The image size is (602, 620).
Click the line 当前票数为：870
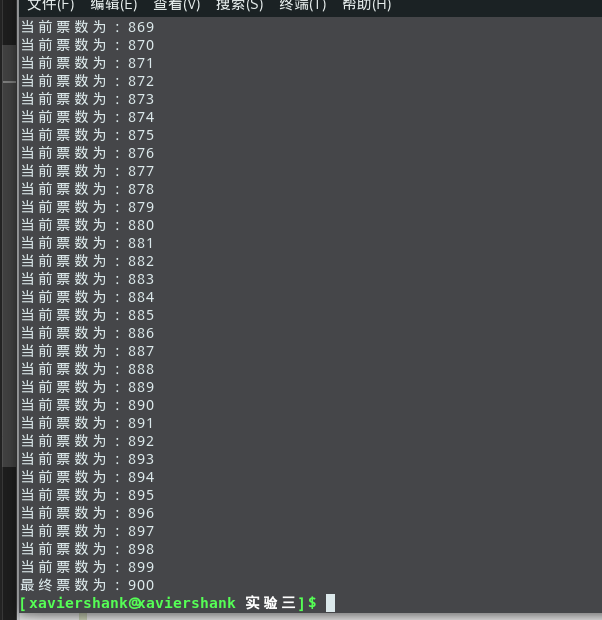point(87,45)
